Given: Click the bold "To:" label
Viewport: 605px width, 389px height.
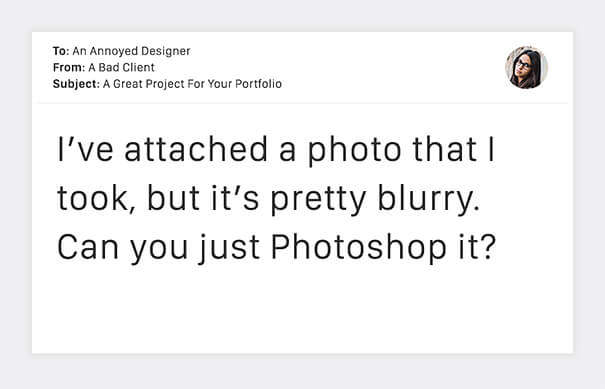Looking at the screenshot, I should pos(61,51).
